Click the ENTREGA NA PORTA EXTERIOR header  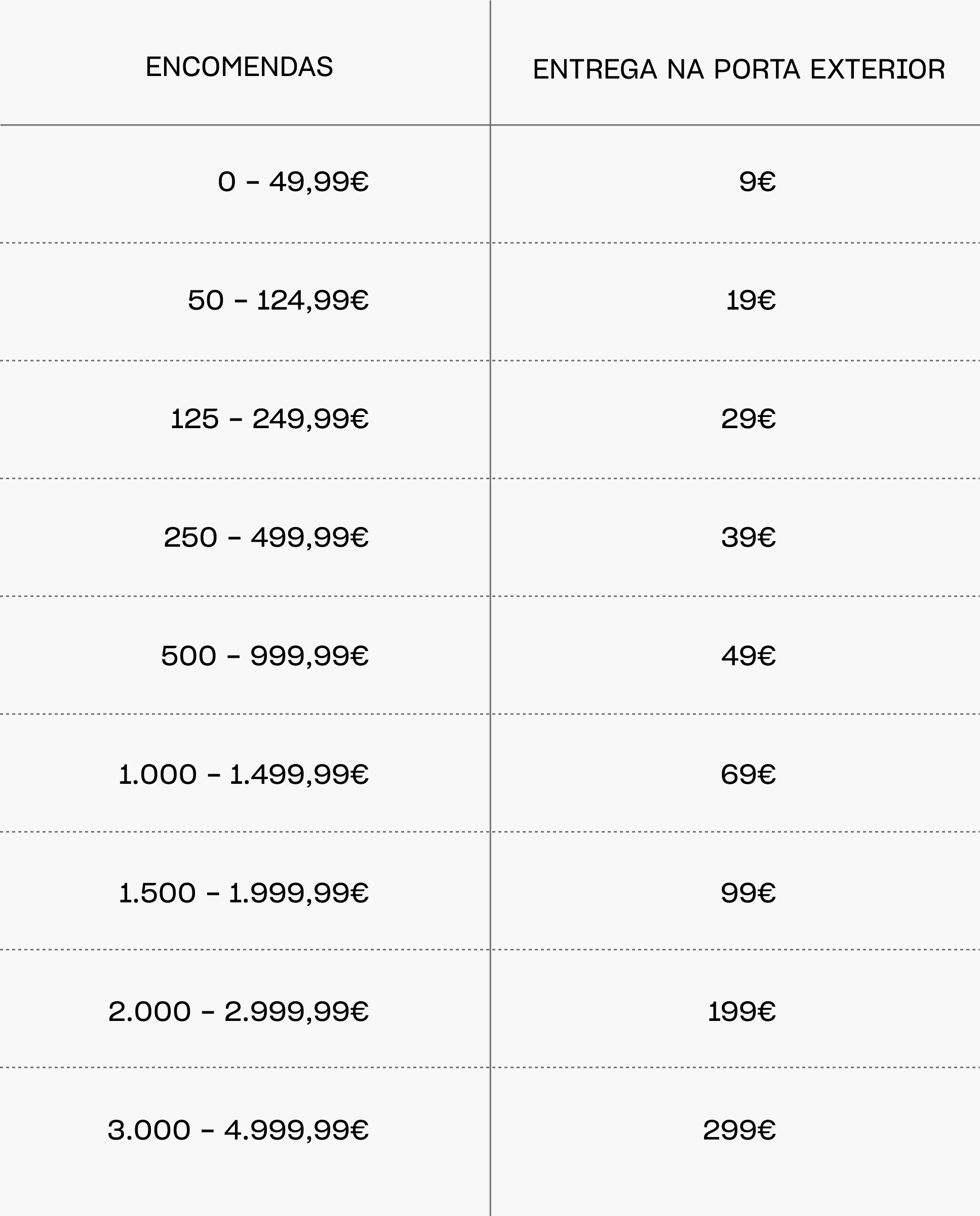click(739, 69)
